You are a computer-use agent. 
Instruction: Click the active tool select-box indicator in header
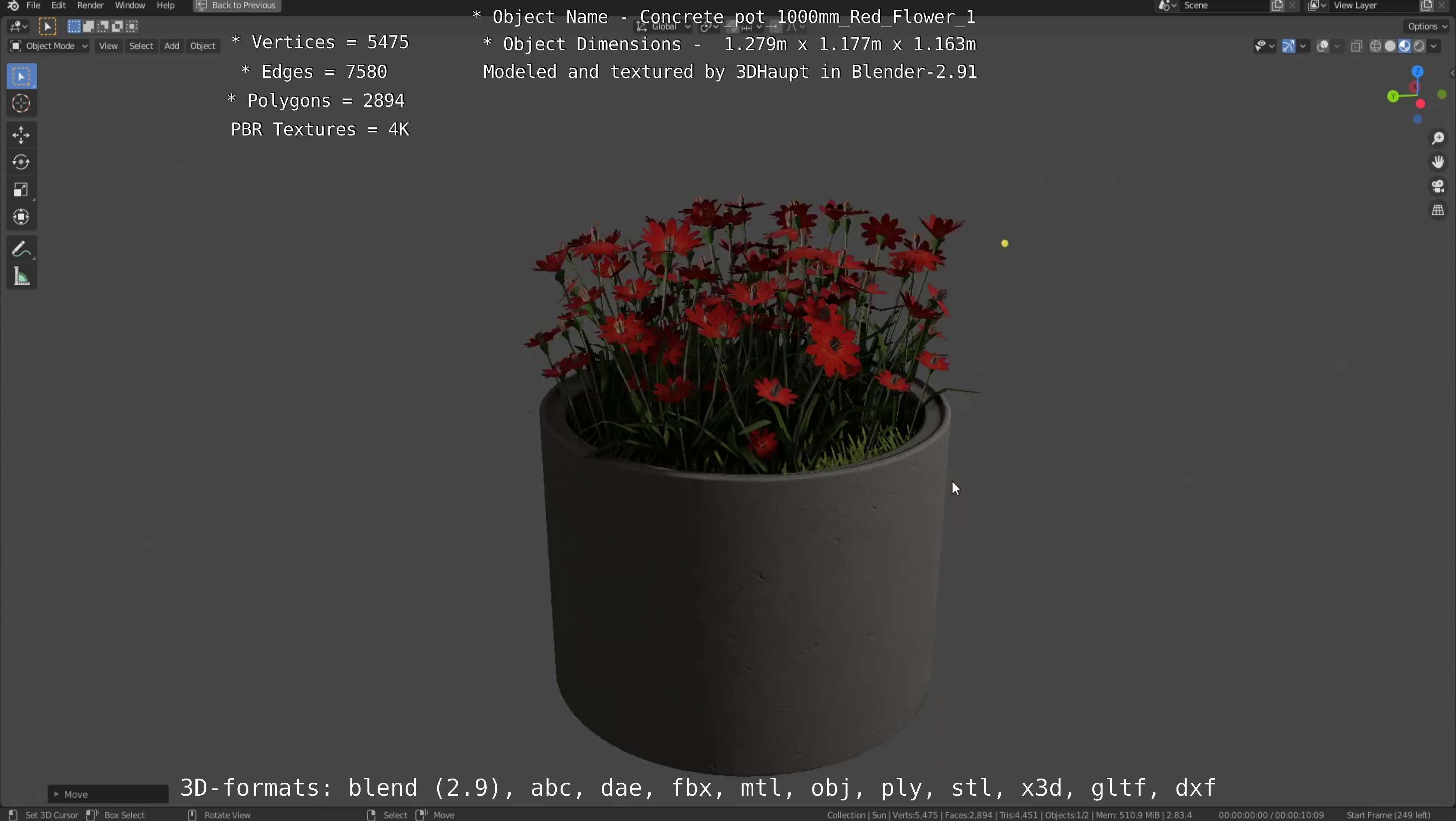47,26
